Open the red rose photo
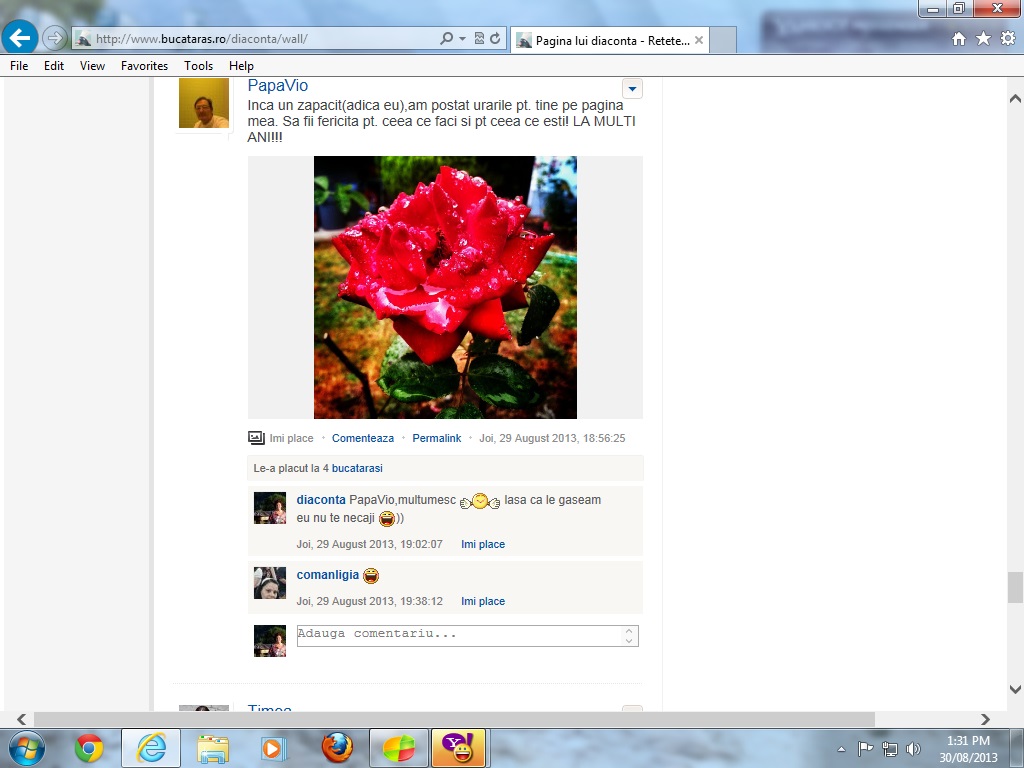This screenshot has width=1024, height=768. (x=445, y=287)
